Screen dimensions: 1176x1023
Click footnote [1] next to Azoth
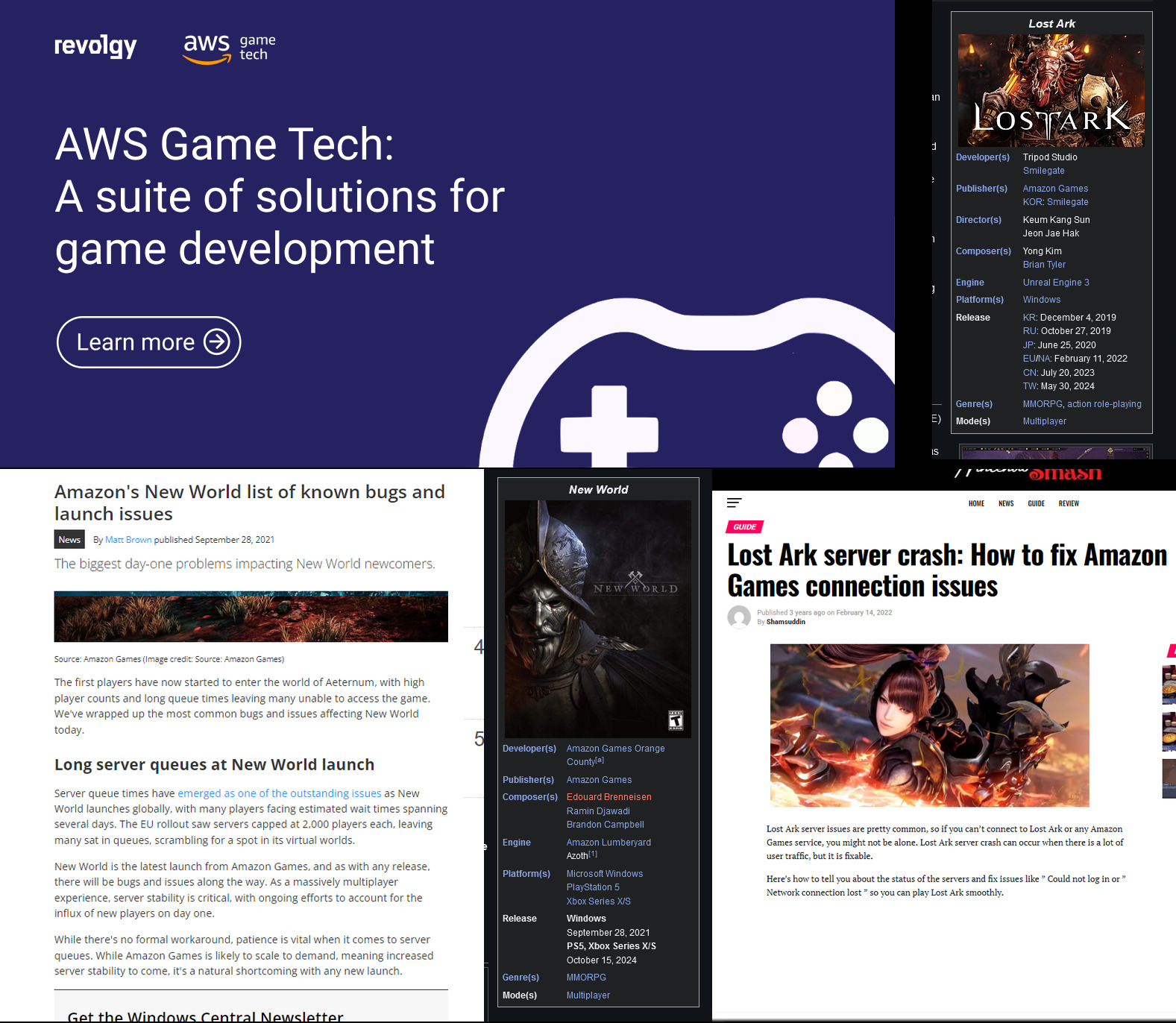[593, 854]
